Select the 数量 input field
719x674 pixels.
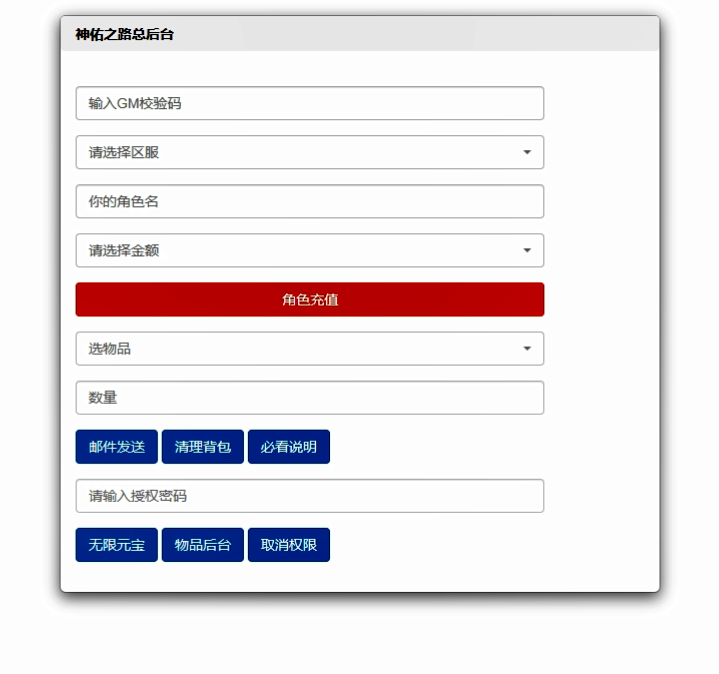click(x=310, y=398)
